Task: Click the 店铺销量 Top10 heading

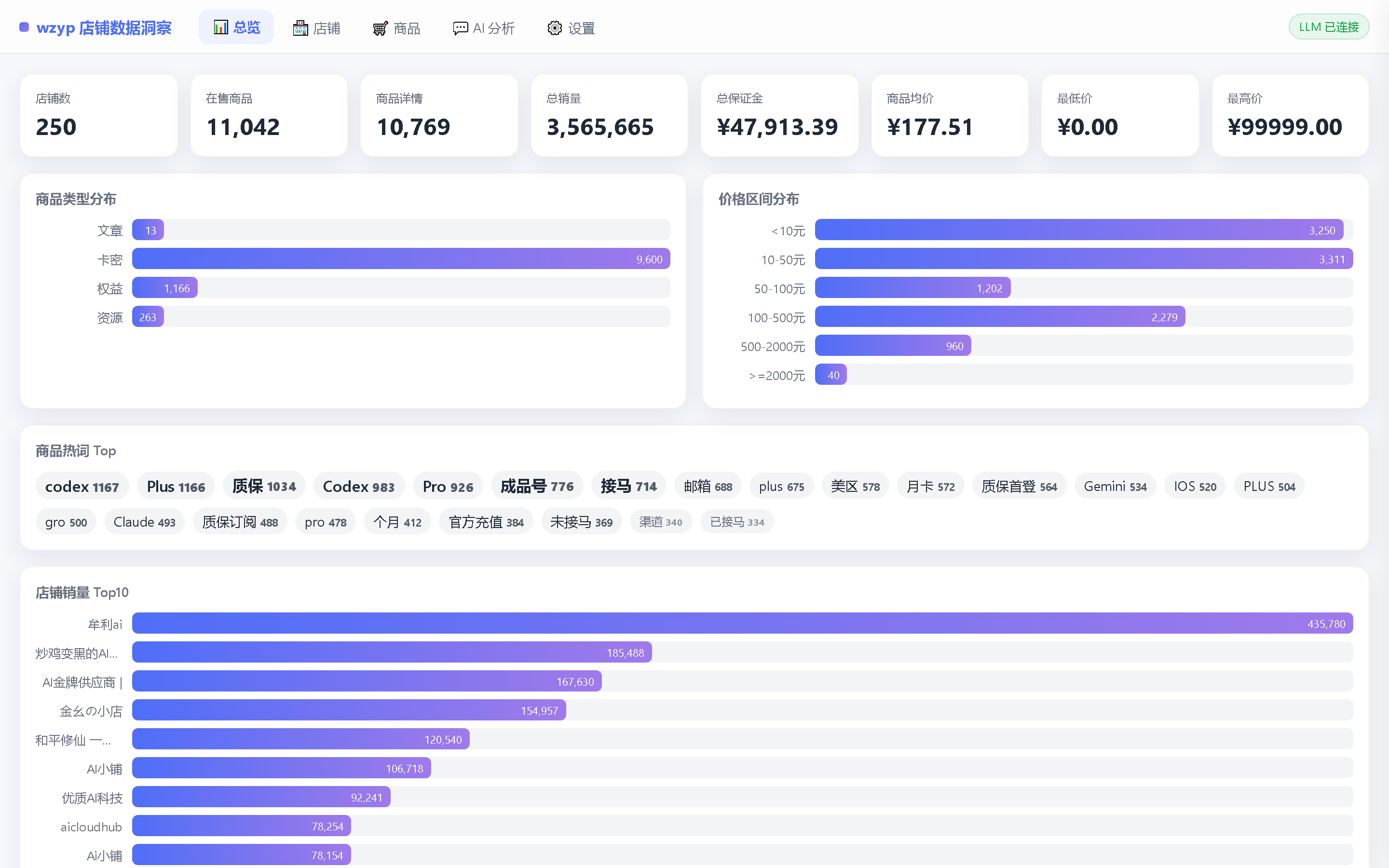Action: tap(82, 592)
